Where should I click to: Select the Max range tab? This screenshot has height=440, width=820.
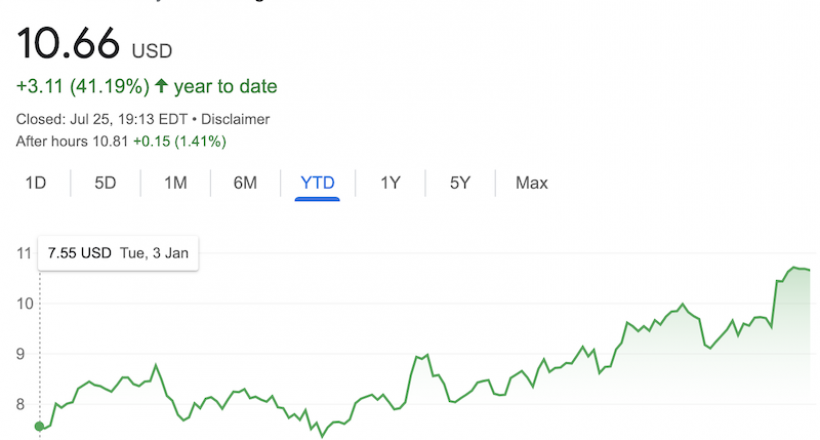click(x=531, y=183)
